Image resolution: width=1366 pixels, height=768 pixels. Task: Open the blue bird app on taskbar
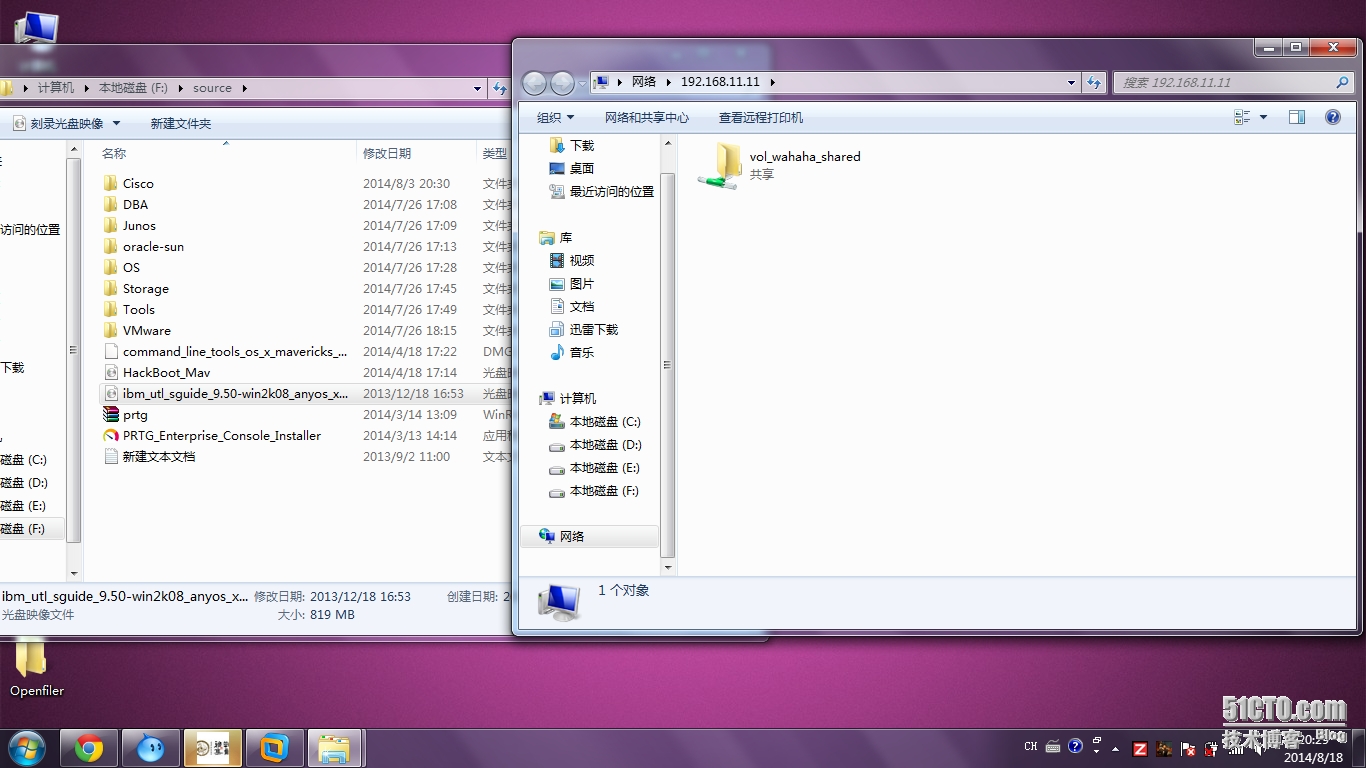151,748
